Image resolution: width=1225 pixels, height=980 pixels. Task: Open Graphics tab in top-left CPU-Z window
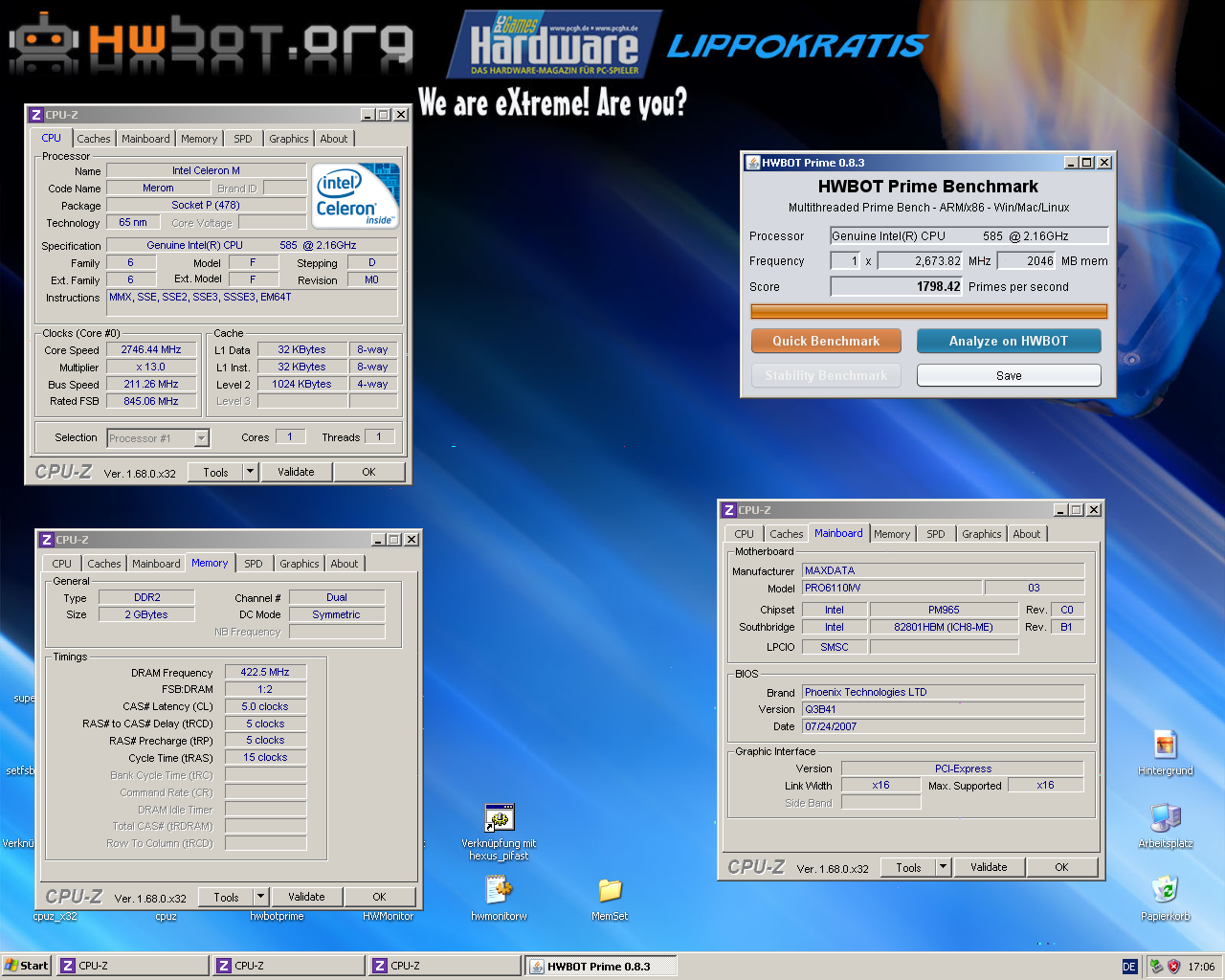289,139
